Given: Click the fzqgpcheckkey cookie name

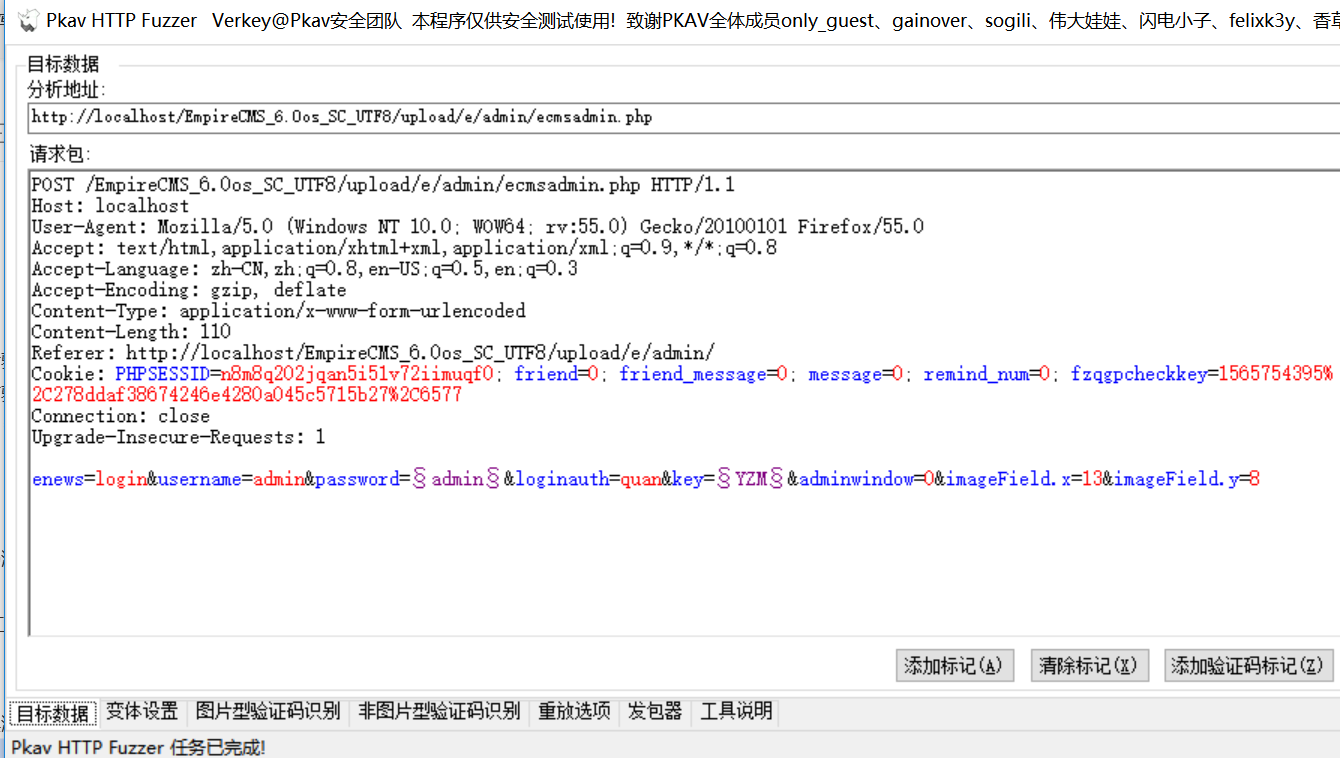Looking at the screenshot, I should click(1139, 374).
